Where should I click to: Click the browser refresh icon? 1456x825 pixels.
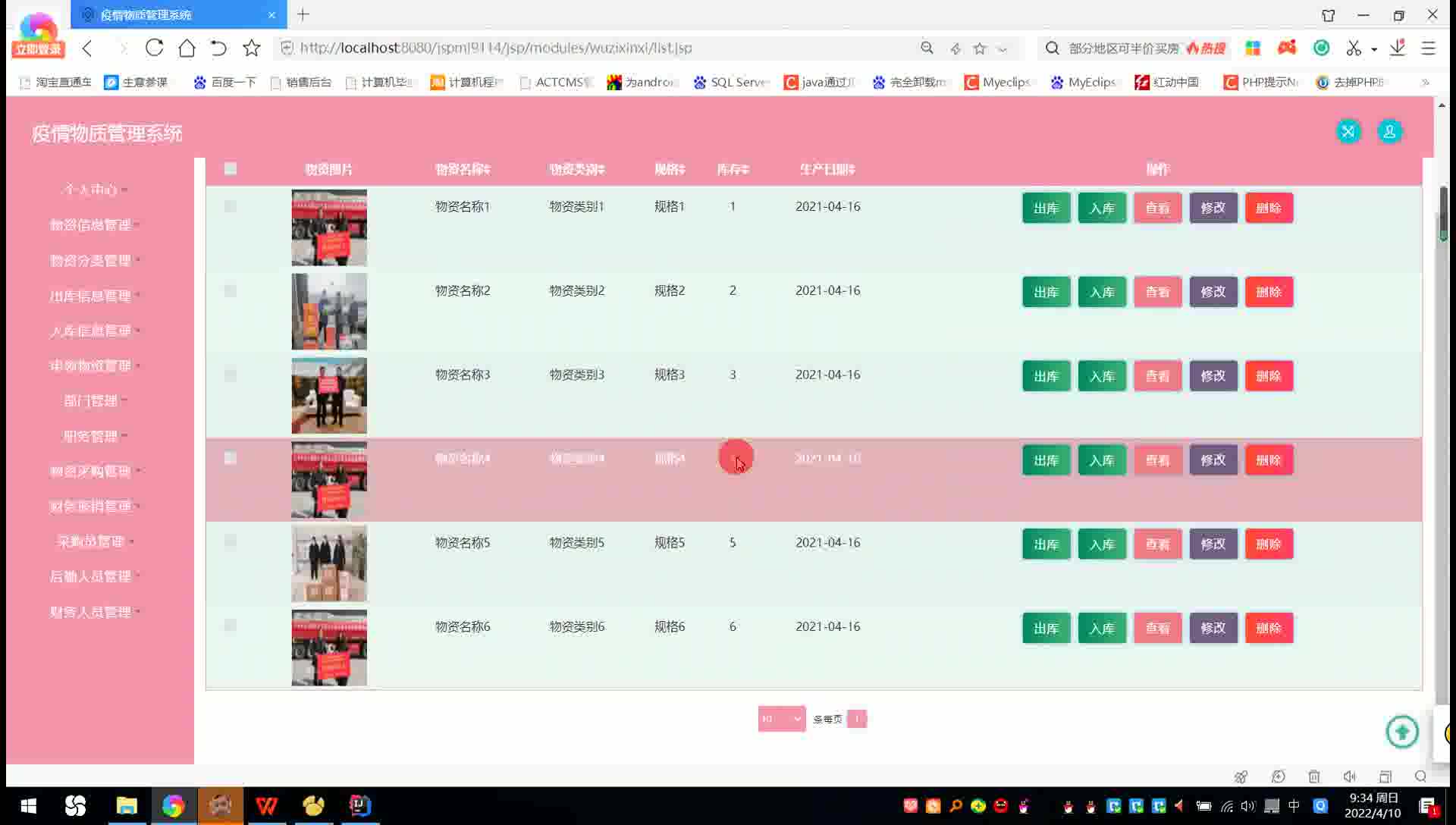155,48
